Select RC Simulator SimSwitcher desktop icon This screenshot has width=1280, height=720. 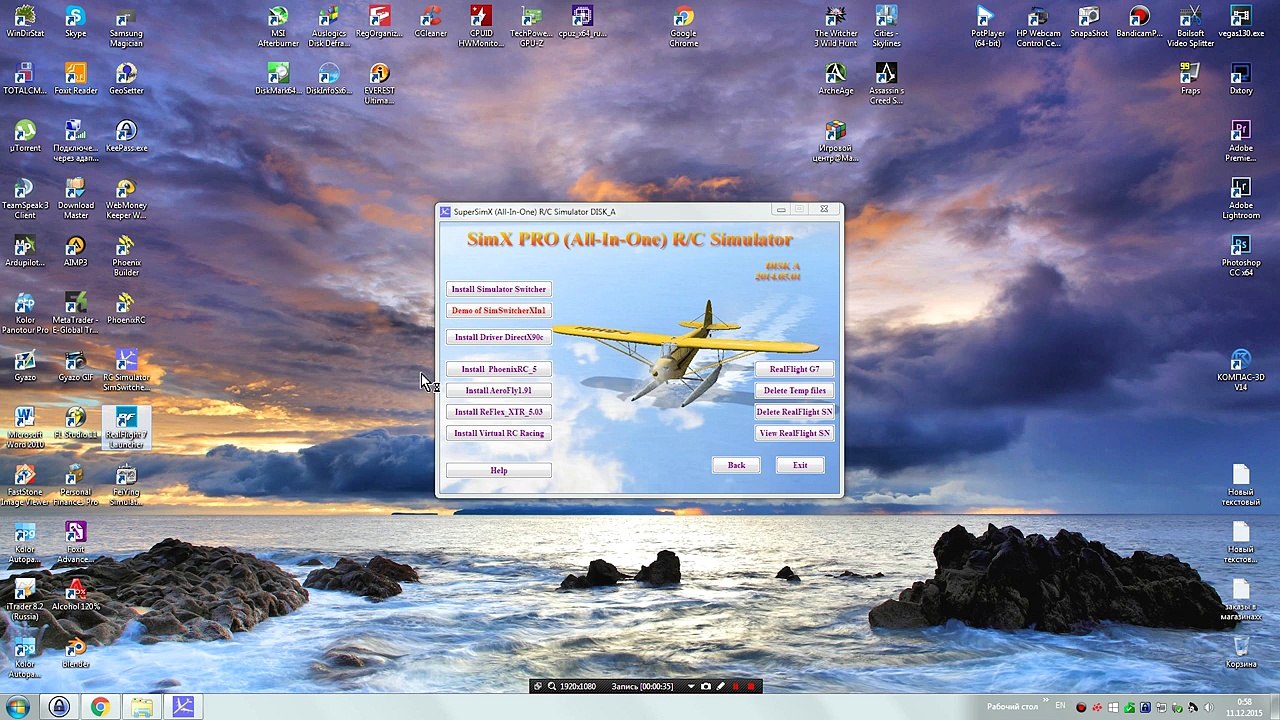[126, 371]
